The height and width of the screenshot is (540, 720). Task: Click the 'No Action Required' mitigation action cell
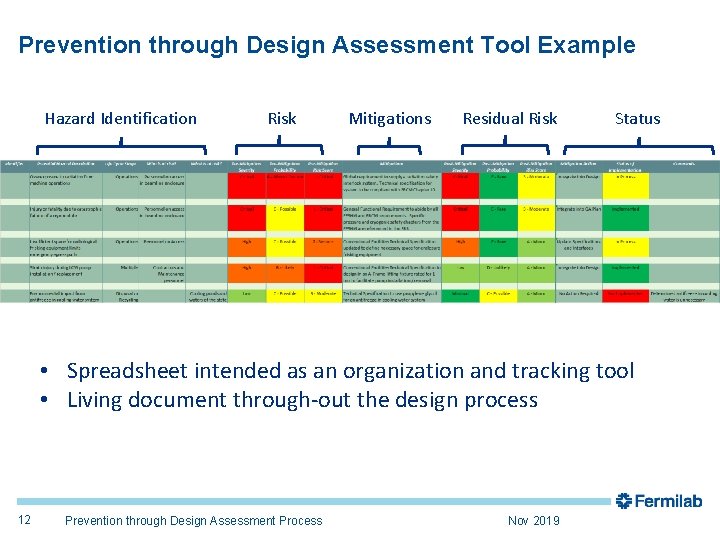tap(579, 296)
